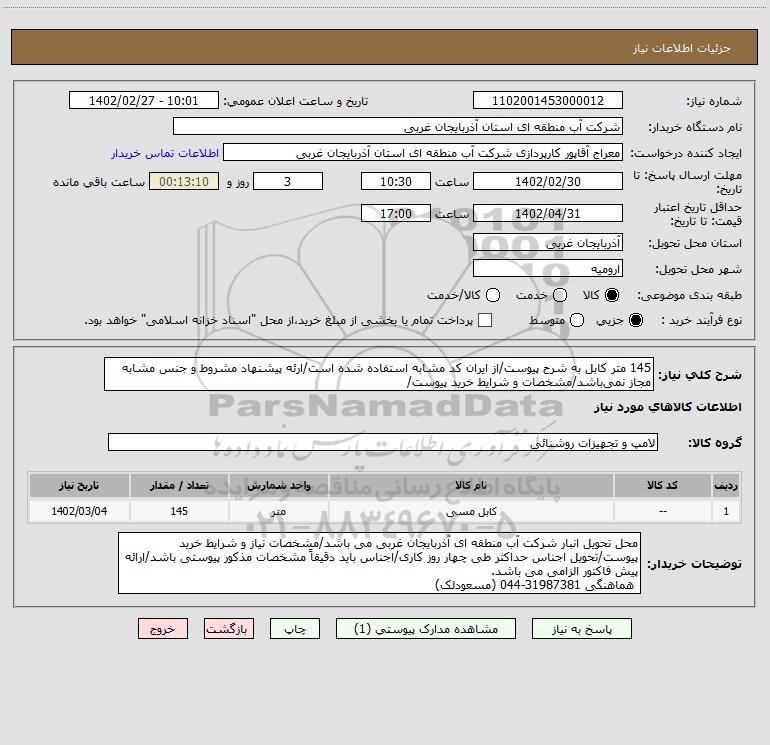
Task: Click the price validity date 1402/04/31
Action: pos(548,214)
